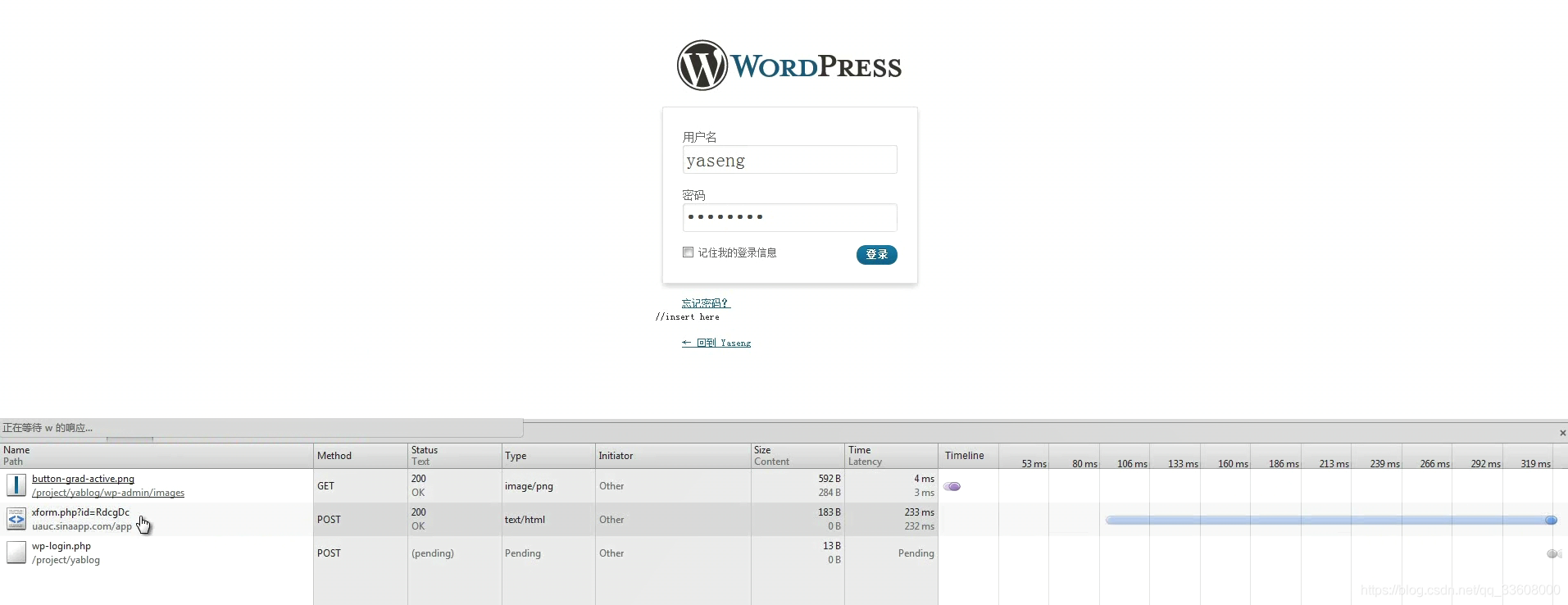Click the blue 登录 login button
The width and height of the screenshot is (1568, 605).
tap(876, 254)
